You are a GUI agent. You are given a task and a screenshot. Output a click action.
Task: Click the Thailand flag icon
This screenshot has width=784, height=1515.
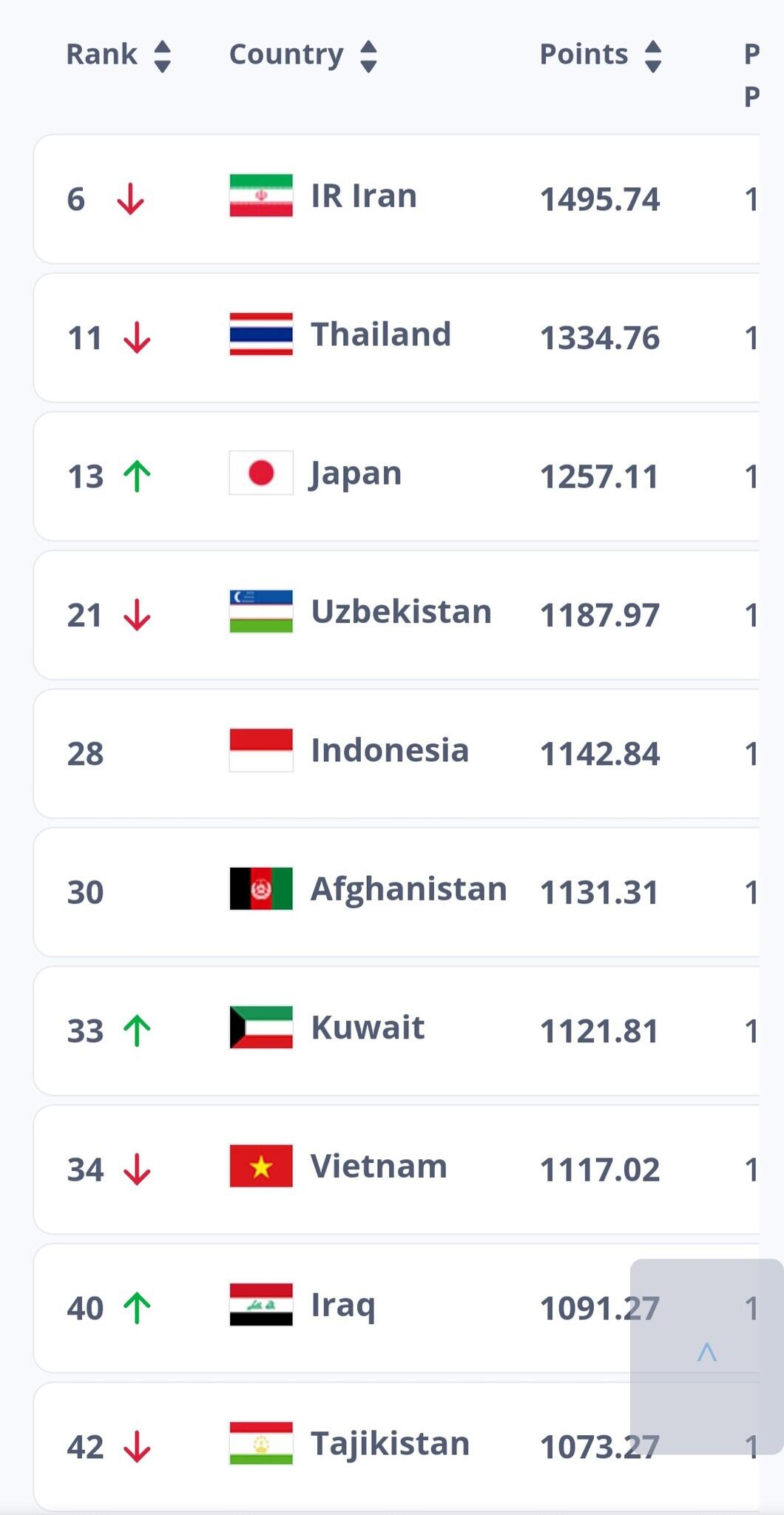click(261, 334)
